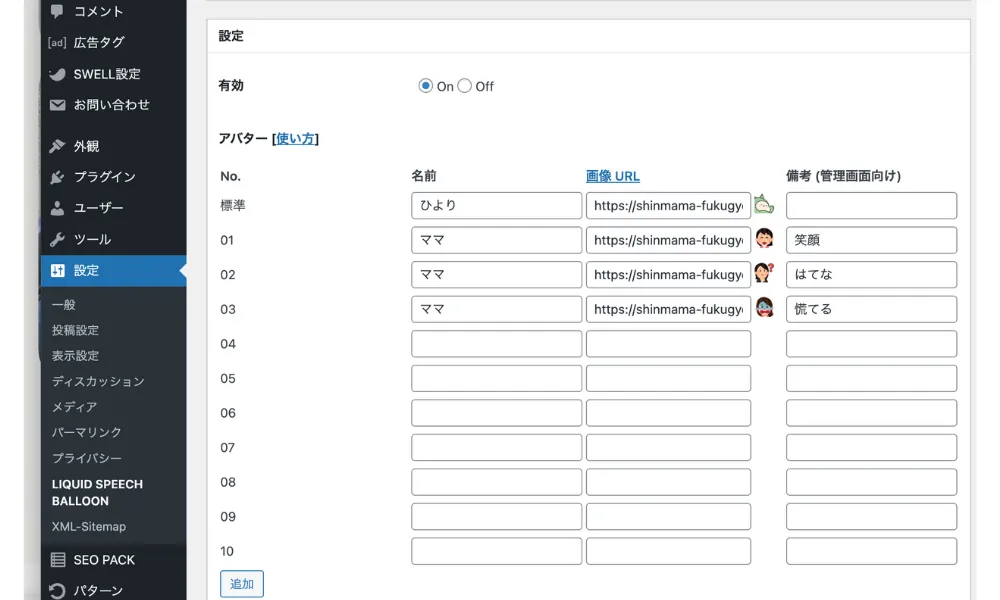This screenshot has height=600, width=1000.
Task: Click the 追加 button
Action: coord(242,584)
